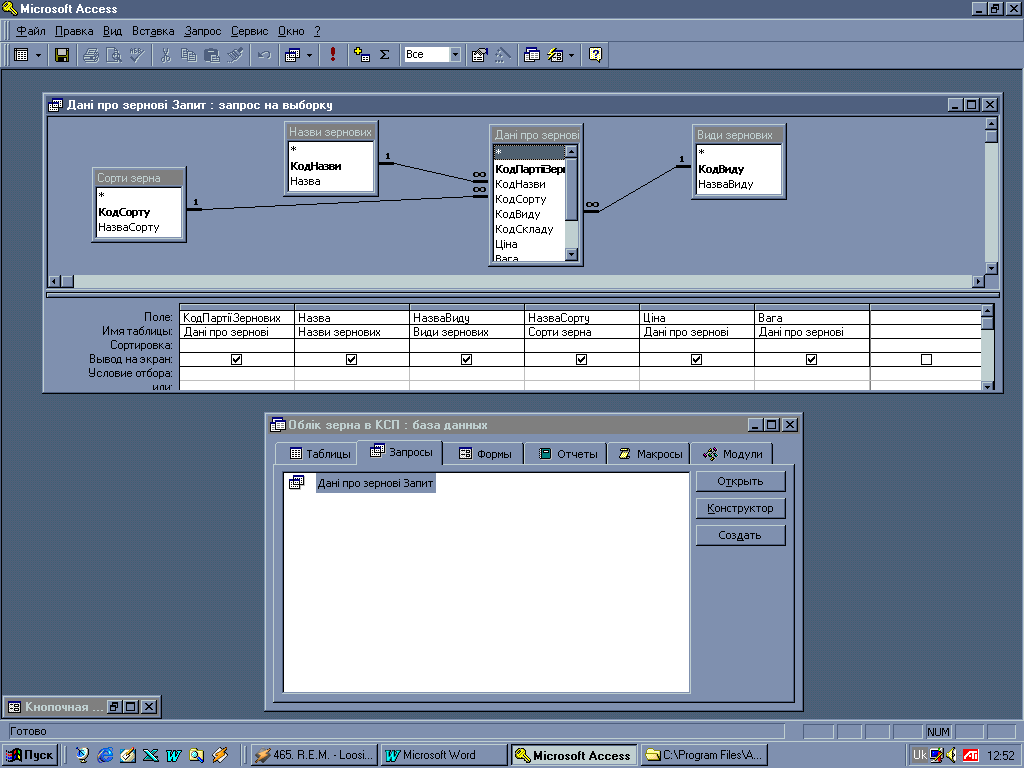The height and width of the screenshot is (768, 1024).
Task: Toggle Totals with the sigma icon
Action: [x=384, y=55]
